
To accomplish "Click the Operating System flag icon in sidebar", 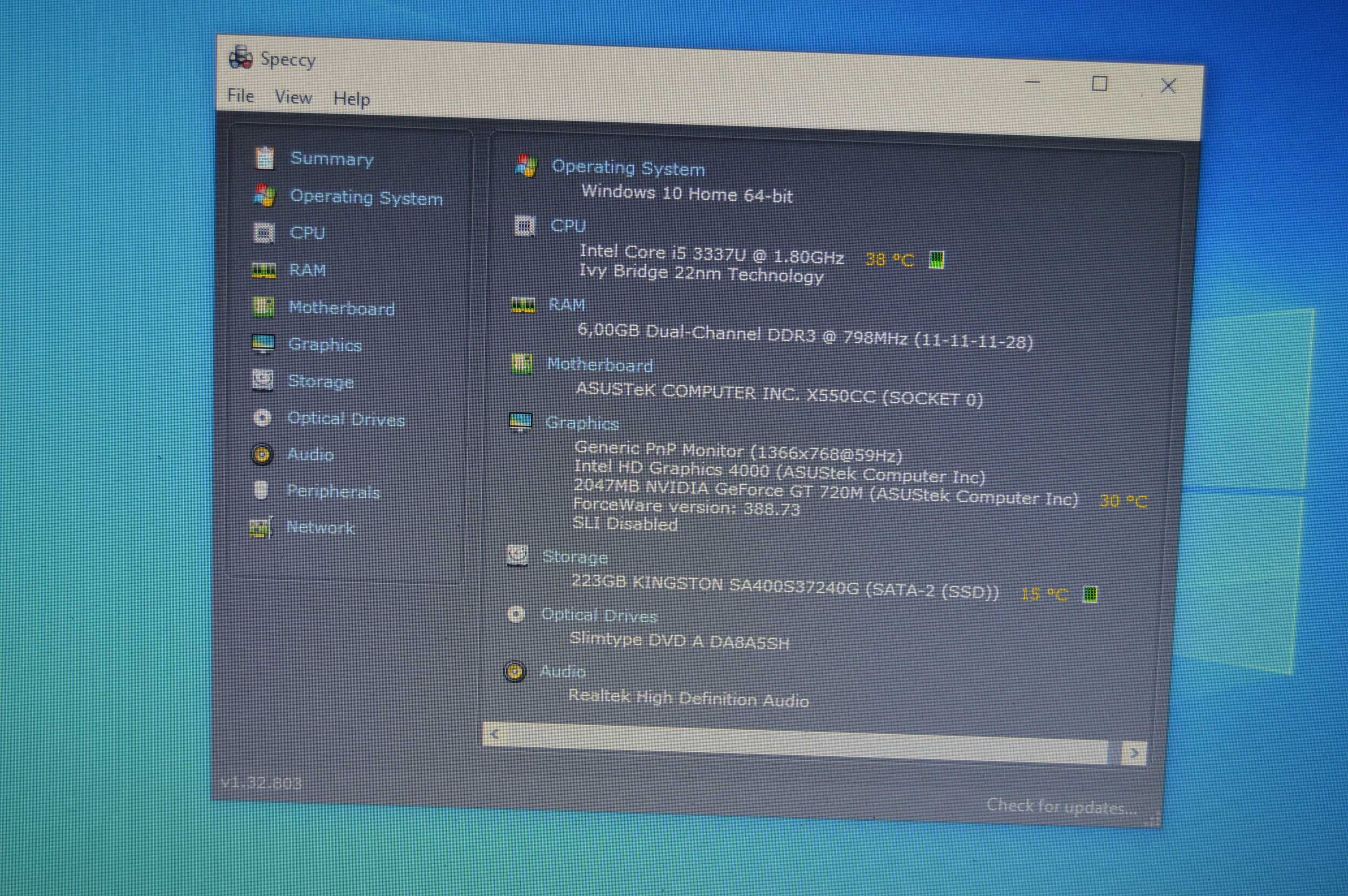I will (264, 196).
